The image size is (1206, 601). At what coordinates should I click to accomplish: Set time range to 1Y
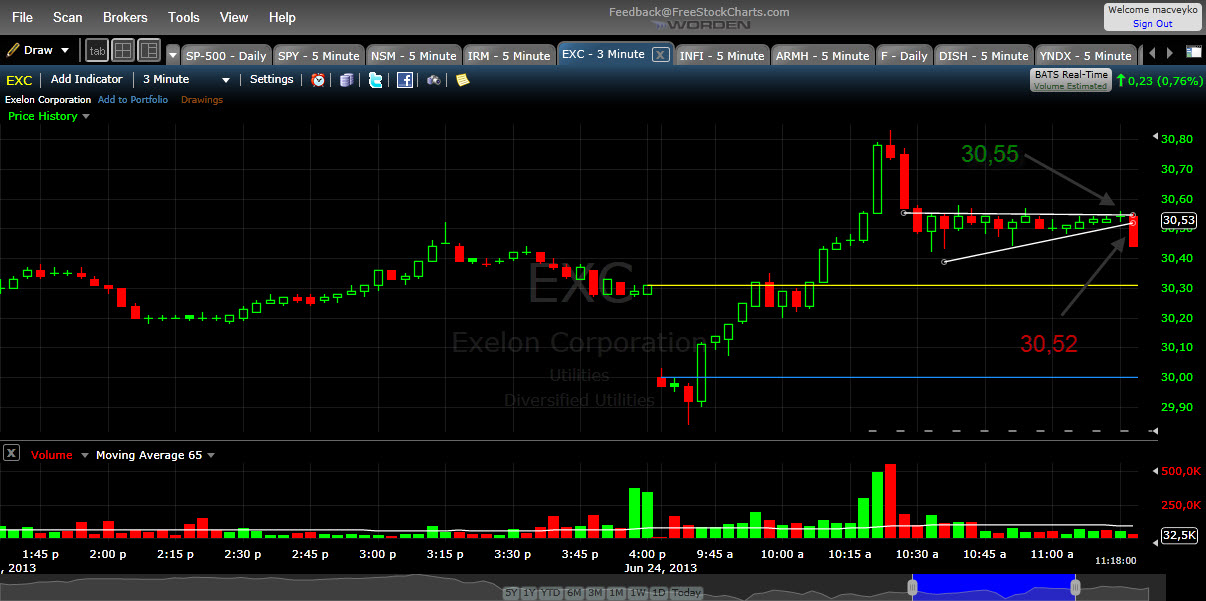pos(528,593)
